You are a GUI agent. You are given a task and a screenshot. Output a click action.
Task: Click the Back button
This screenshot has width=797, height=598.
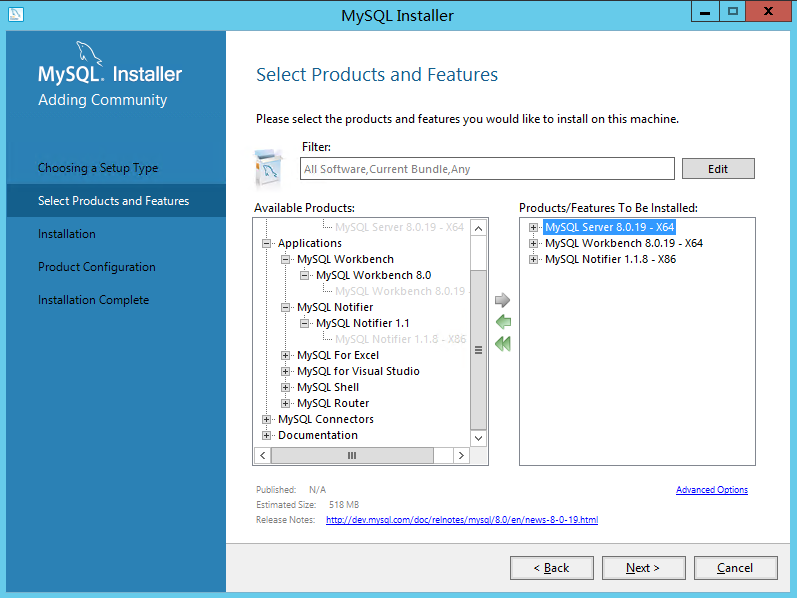pos(551,568)
